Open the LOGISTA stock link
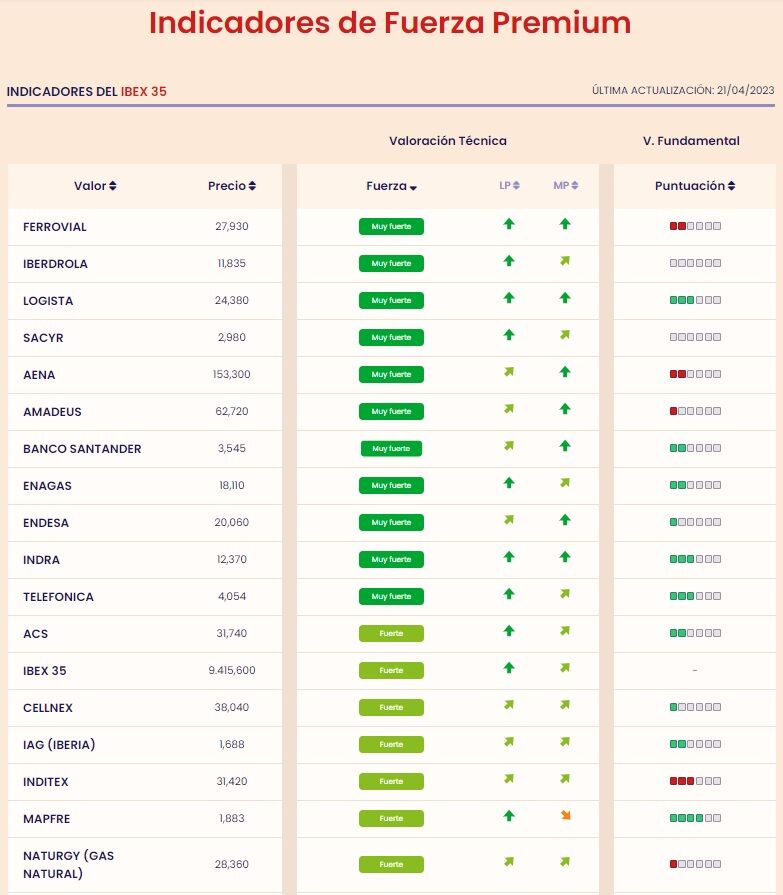The width and height of the screenshot is (783, 895). 48,301
